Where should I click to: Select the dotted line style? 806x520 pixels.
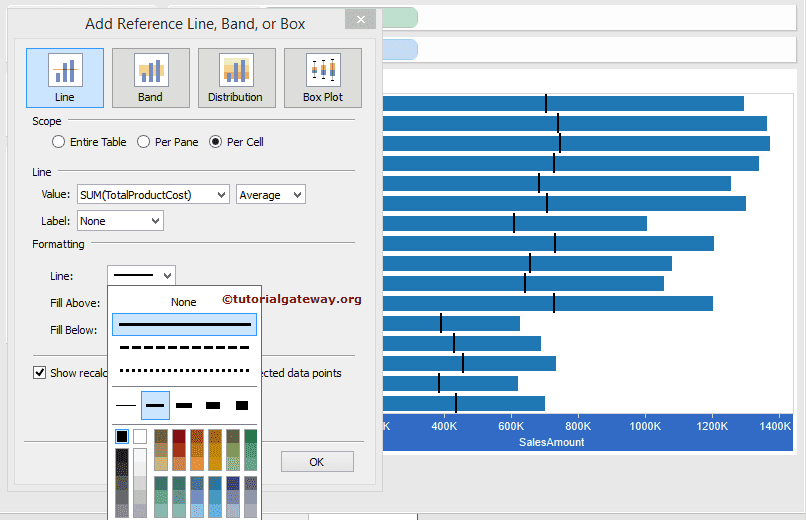point(184,370)
